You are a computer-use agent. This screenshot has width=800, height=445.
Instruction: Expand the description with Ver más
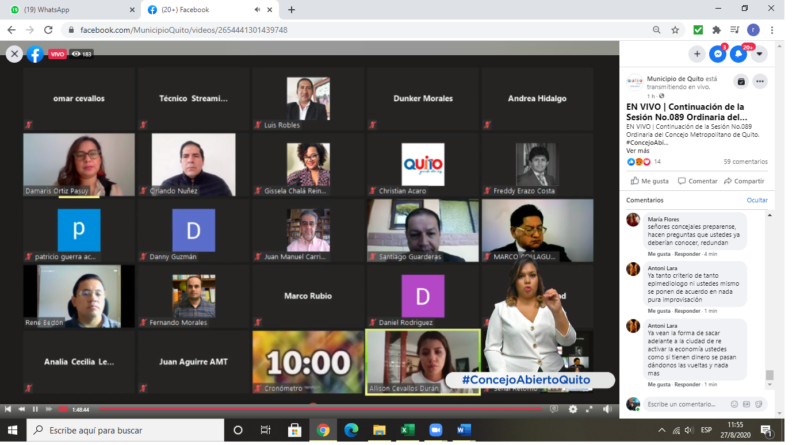(x=638, y=151)
